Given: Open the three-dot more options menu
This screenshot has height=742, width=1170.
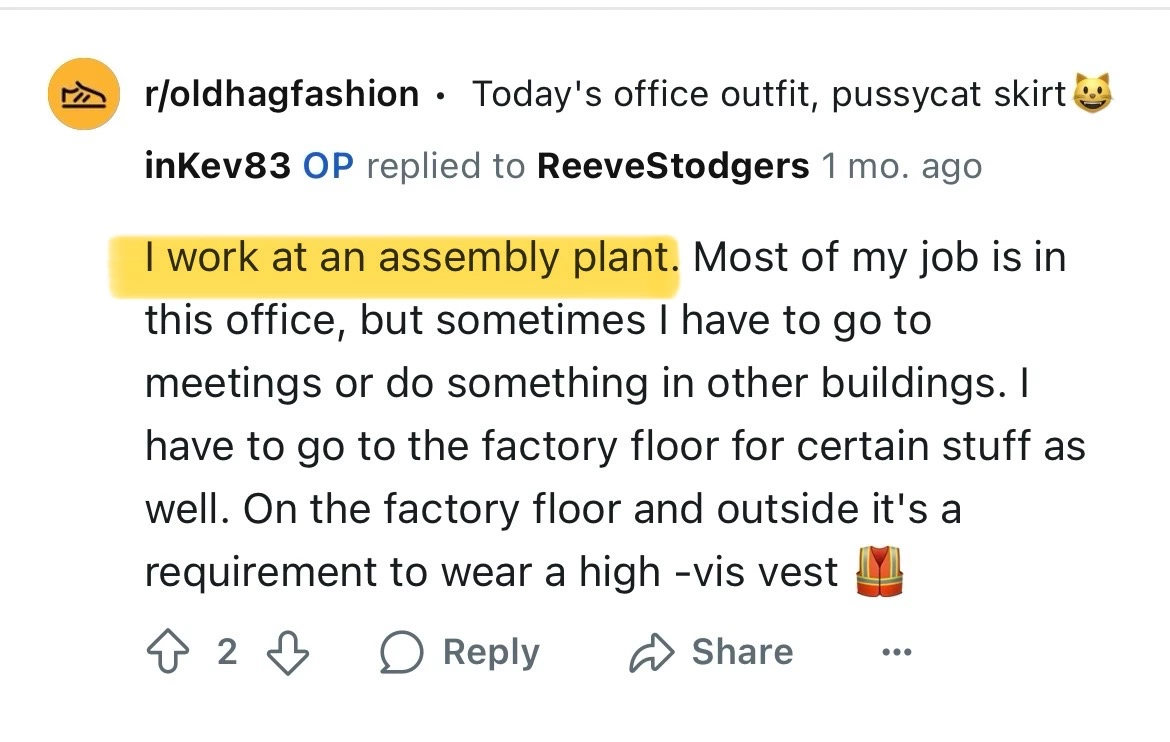Looking at the screenshot, I should point(896,653).
